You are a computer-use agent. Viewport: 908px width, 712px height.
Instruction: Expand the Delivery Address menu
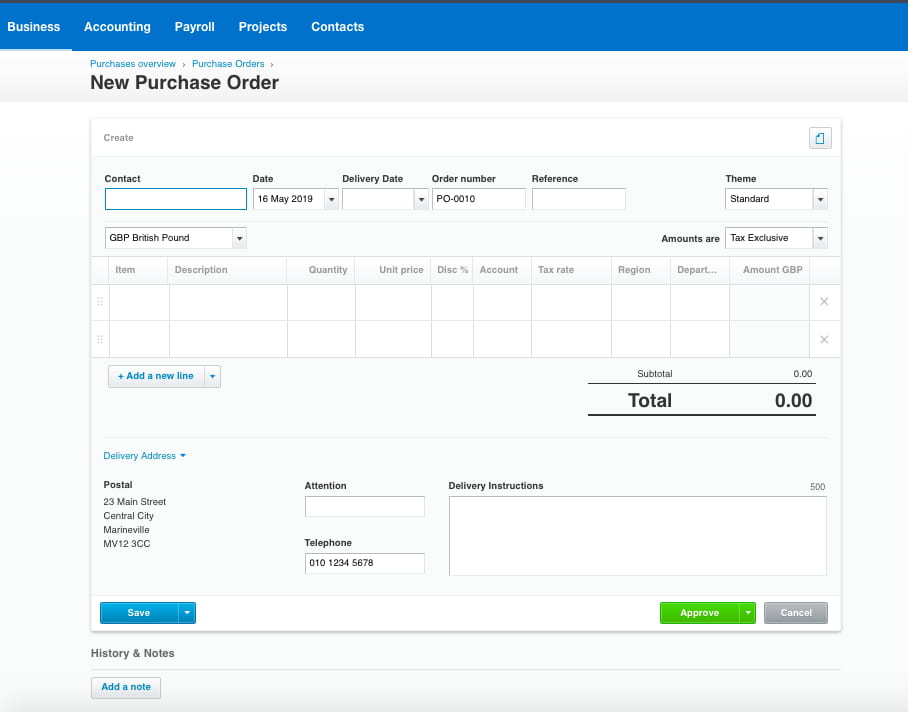pyautogui.click(x=145, y=456)
